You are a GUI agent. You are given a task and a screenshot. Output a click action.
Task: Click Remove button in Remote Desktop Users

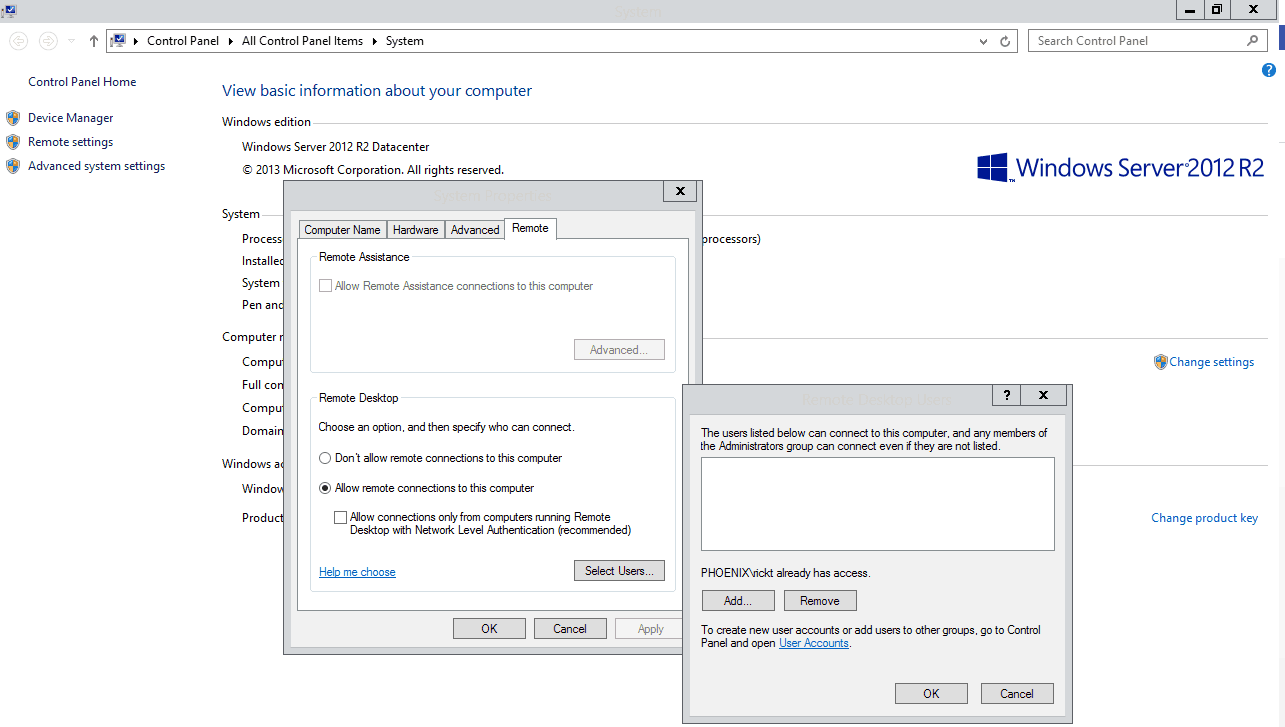click(820, 601)
